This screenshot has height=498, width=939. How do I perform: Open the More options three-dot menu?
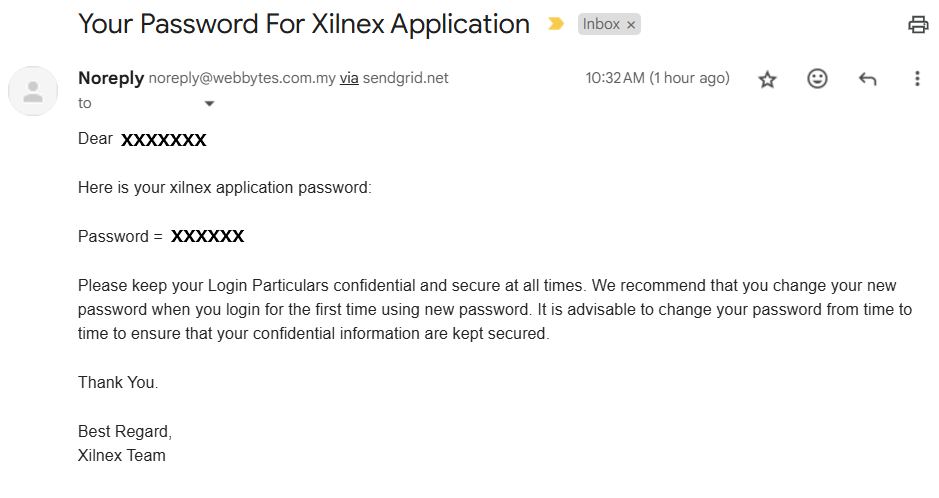point(917,79)
